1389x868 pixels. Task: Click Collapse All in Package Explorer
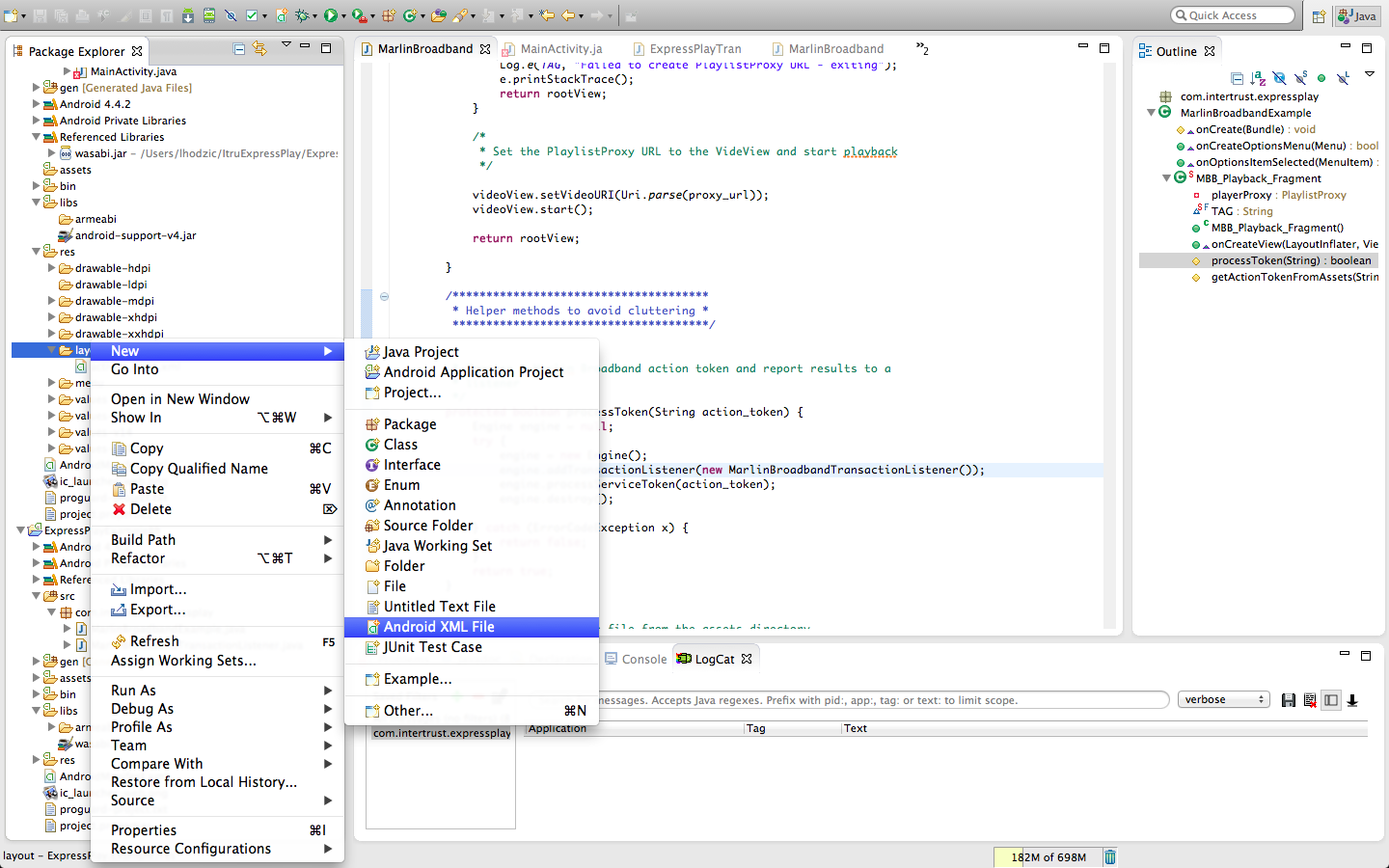tap(239, 49)
